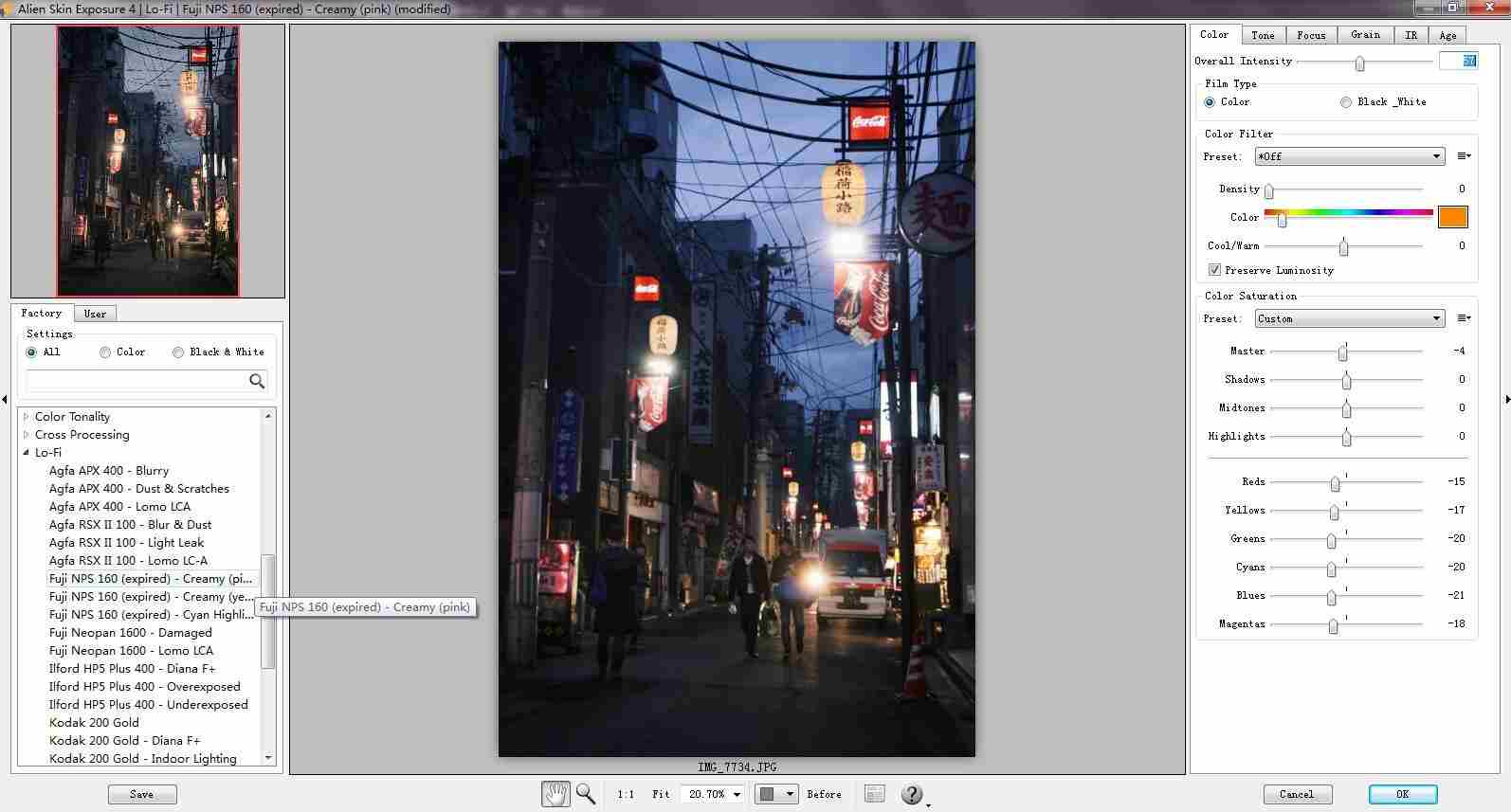Open Color Filter preset options menu icon
The height and width of the screenshot is (812, 1511).
1464,156
